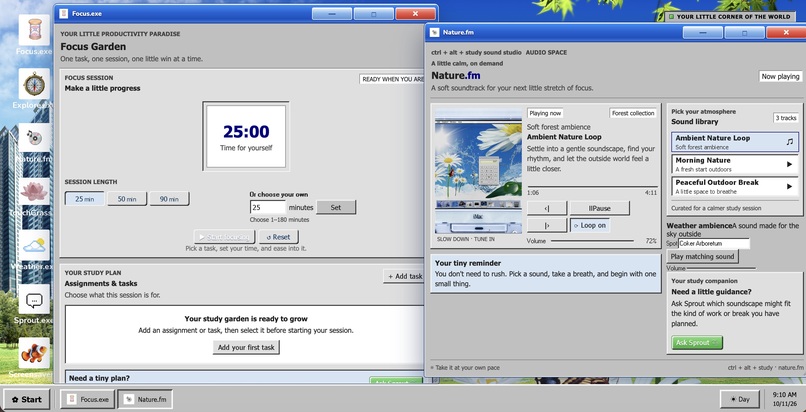This screenshot has height=412, width=806.
Task: Open the Explorer.exe compass desktop icon
Action: 34,84
